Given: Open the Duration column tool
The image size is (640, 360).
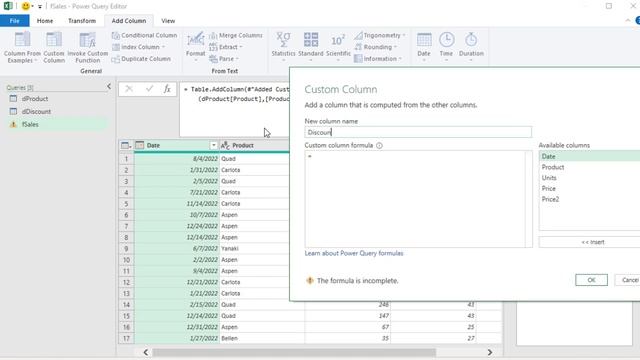Looking at the screenshot, I should [x=471, y=47].
